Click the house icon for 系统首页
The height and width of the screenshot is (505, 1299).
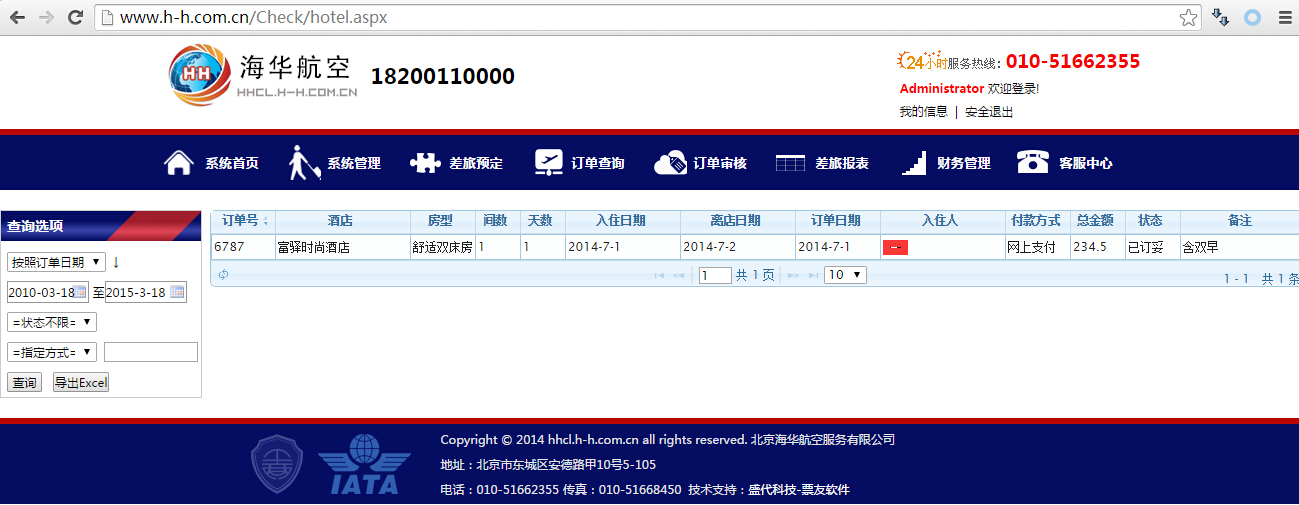(178, 163)
